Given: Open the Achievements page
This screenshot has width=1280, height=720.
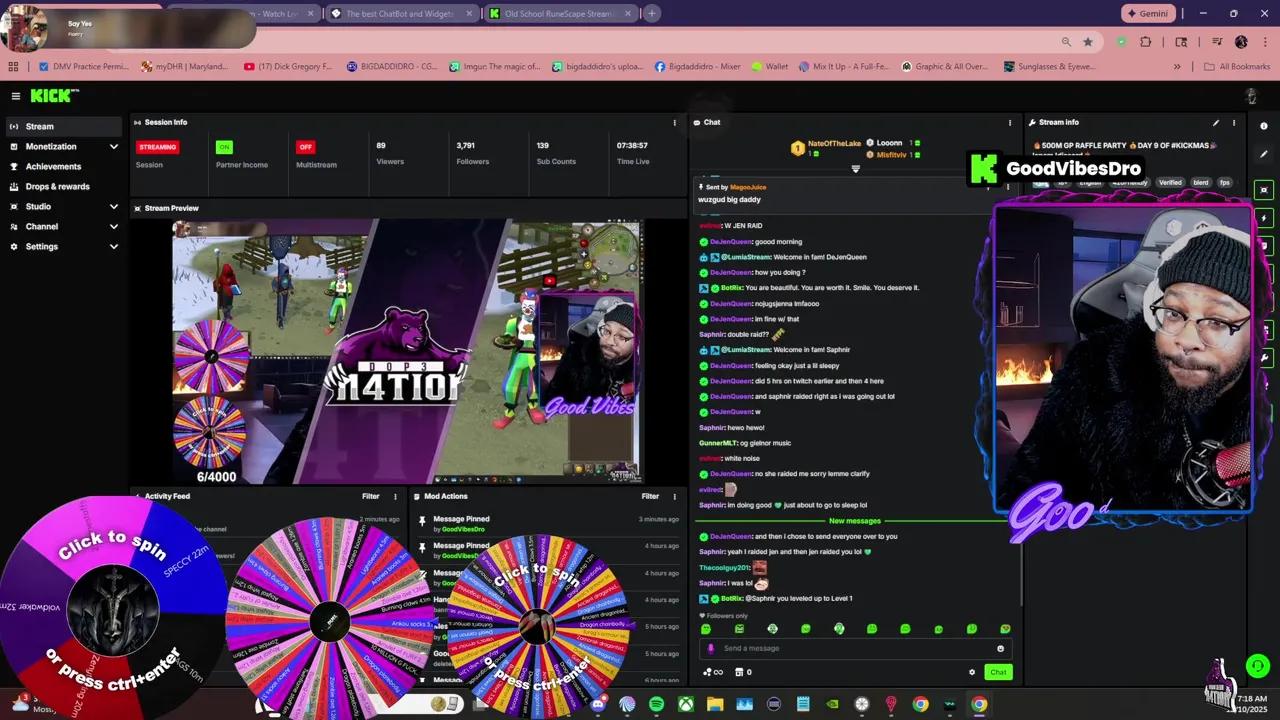Looking at the screenshot, I should 53,166.
